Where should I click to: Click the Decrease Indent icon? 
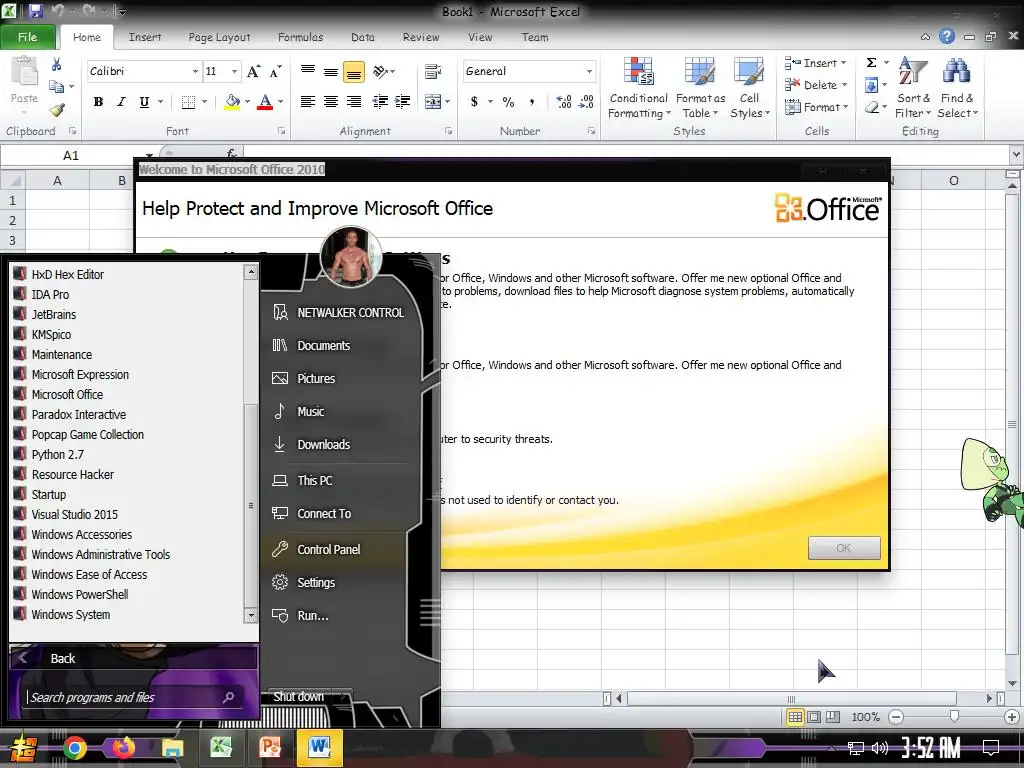click(x=379, y=102)
